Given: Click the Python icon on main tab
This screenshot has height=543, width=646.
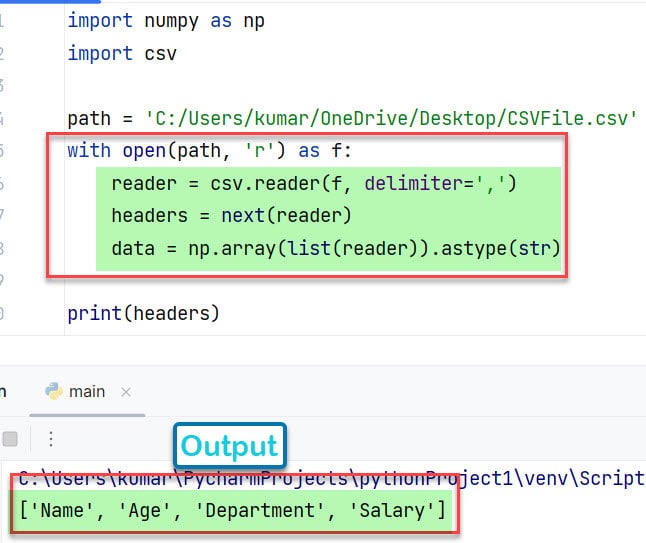Looking at the screenshot, I should [54, 391].
